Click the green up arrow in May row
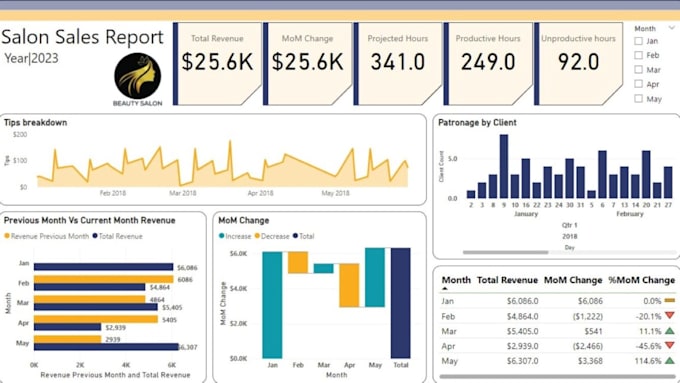Screen dimensions: 680x383 670,360
